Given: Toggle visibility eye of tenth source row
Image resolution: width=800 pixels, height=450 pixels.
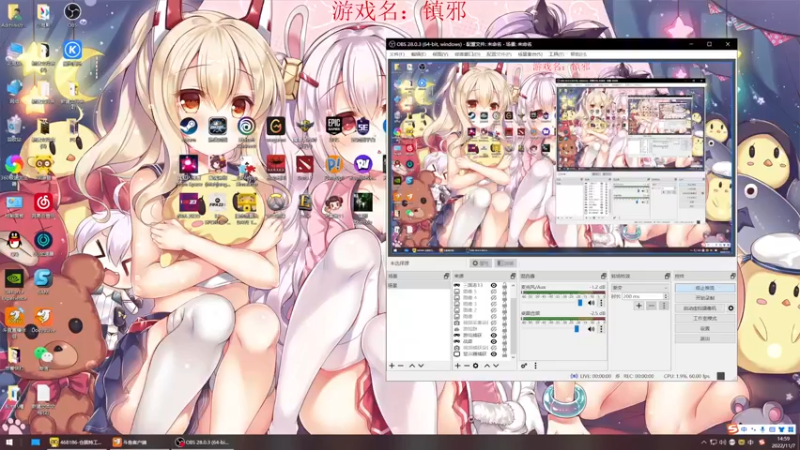Looking at the screenshot, I should (493, 341).
